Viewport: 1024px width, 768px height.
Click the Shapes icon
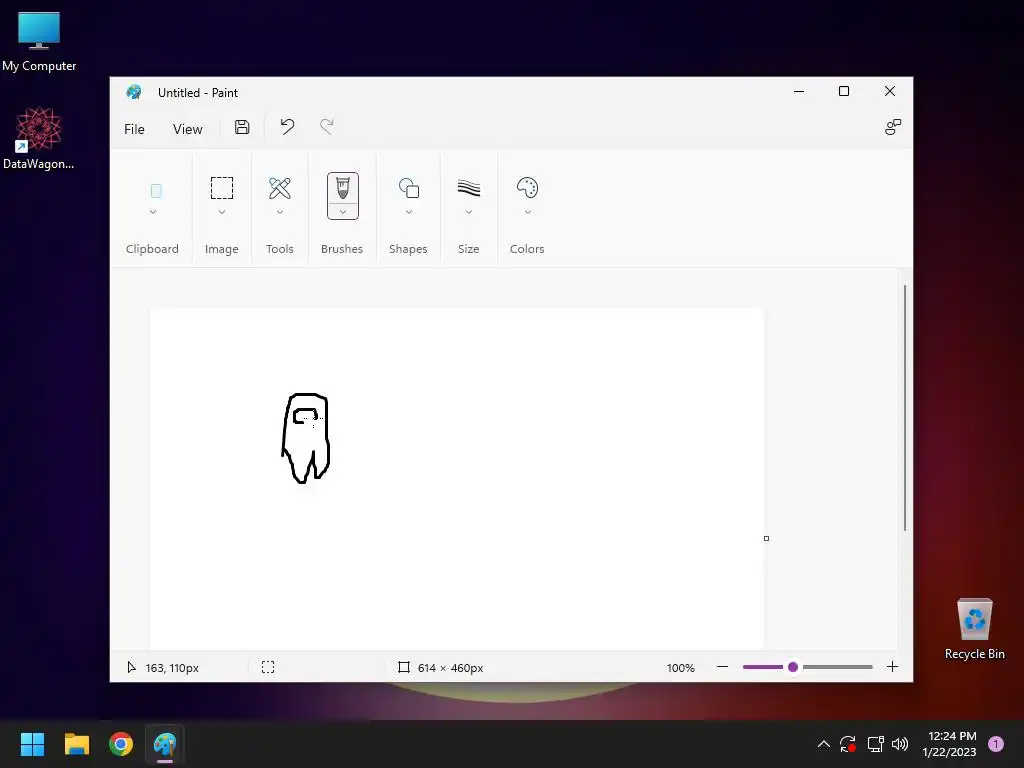409,188
